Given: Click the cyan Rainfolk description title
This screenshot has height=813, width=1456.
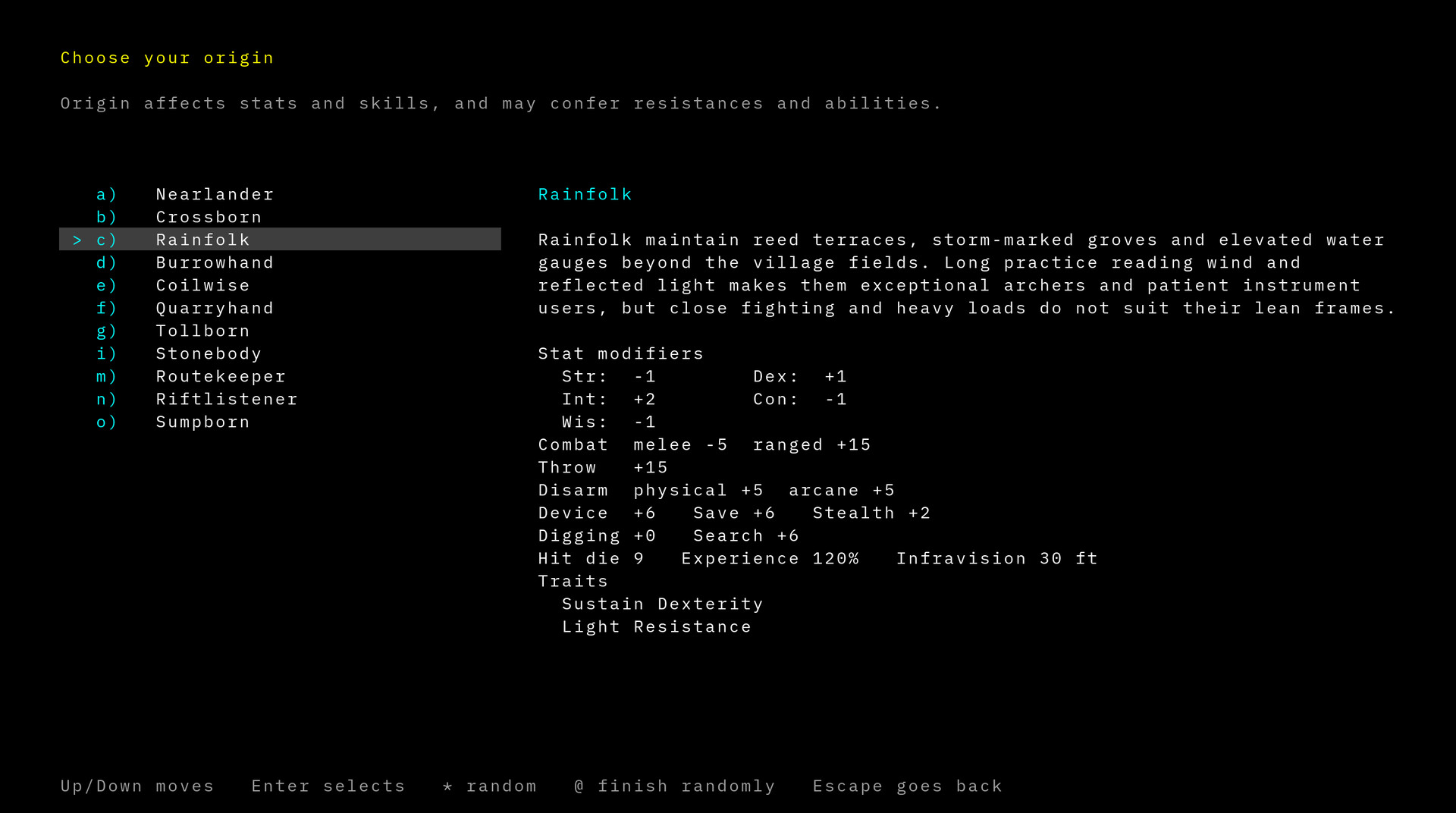Looking at the screenshot, I should [x=585, y=194].
